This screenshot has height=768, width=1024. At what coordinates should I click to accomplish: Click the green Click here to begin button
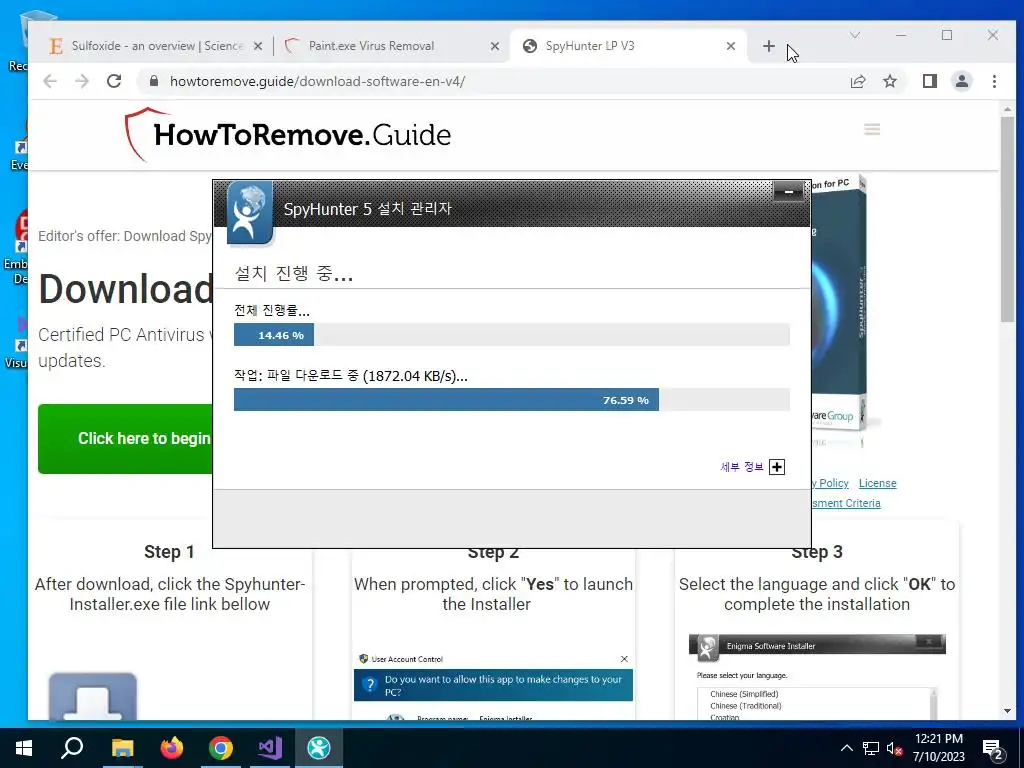(125, 439)
